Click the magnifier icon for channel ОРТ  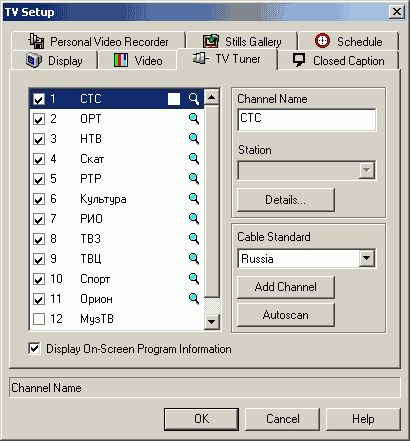pyautogui.click(x=194, y=119)
